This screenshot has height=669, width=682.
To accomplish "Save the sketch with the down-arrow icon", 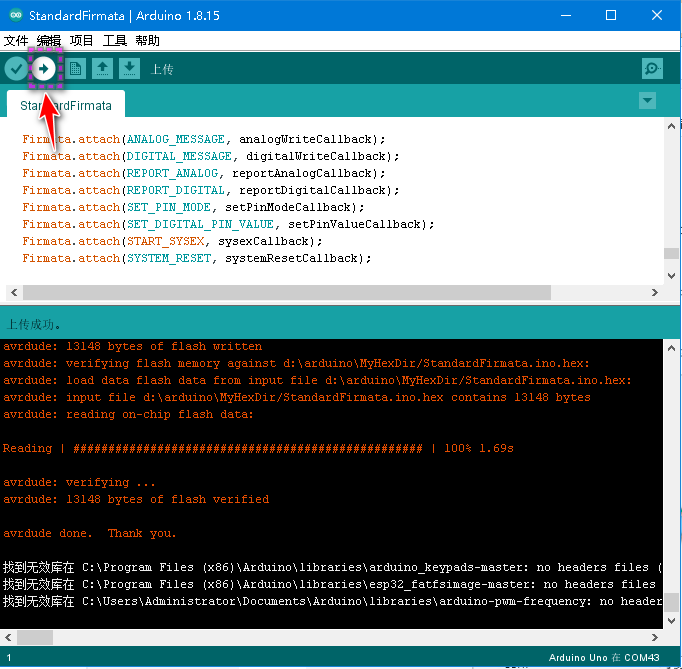I will [x=129, y=69].
